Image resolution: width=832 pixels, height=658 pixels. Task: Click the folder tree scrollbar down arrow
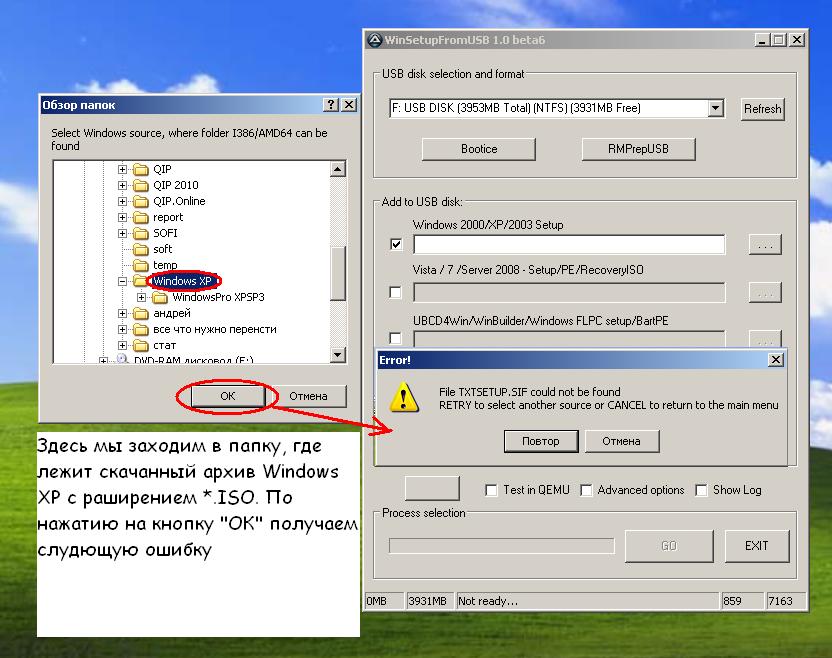coord(338,355)
